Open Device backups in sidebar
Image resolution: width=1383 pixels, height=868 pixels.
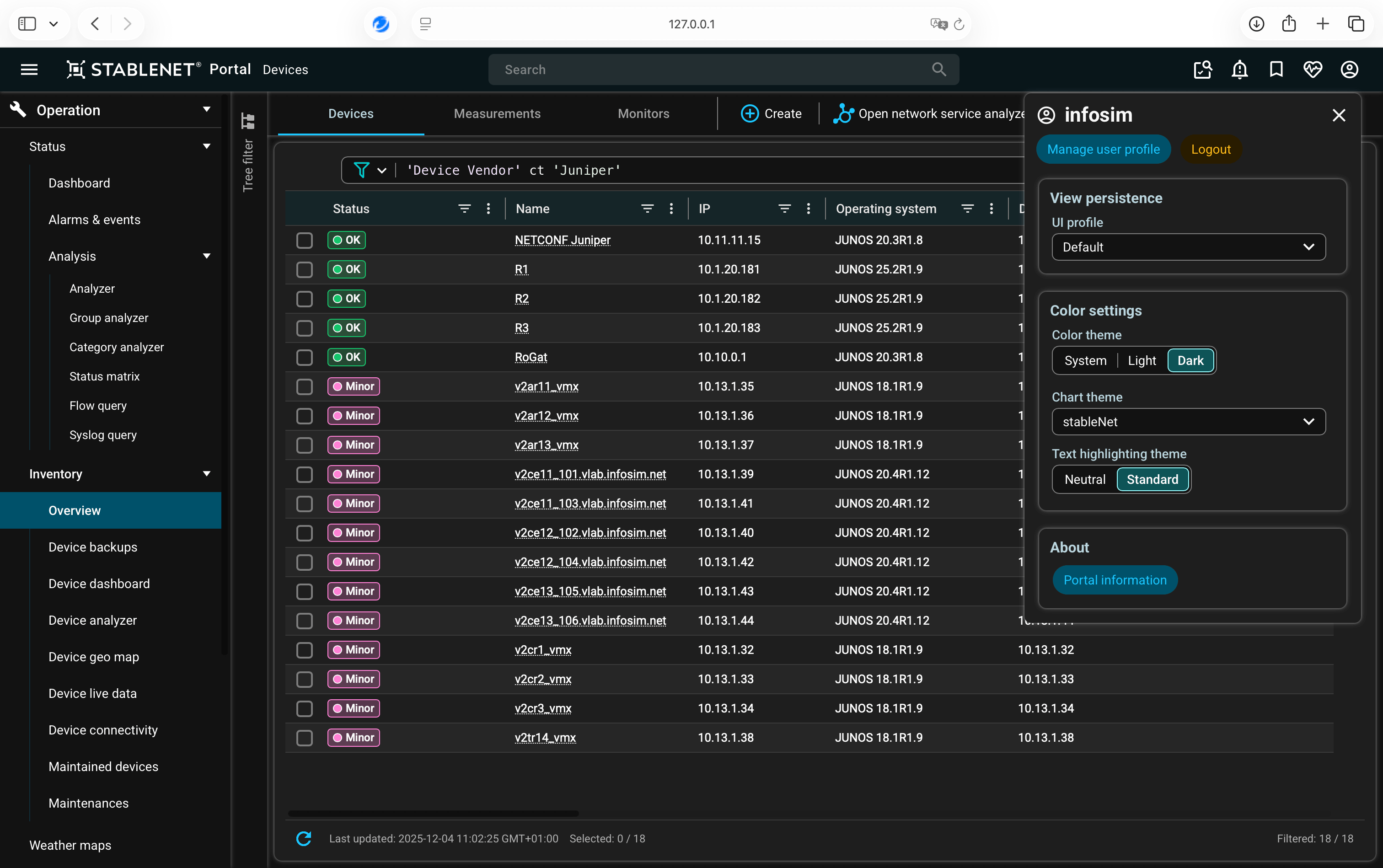pyautogui.click(x=92, y=547)
